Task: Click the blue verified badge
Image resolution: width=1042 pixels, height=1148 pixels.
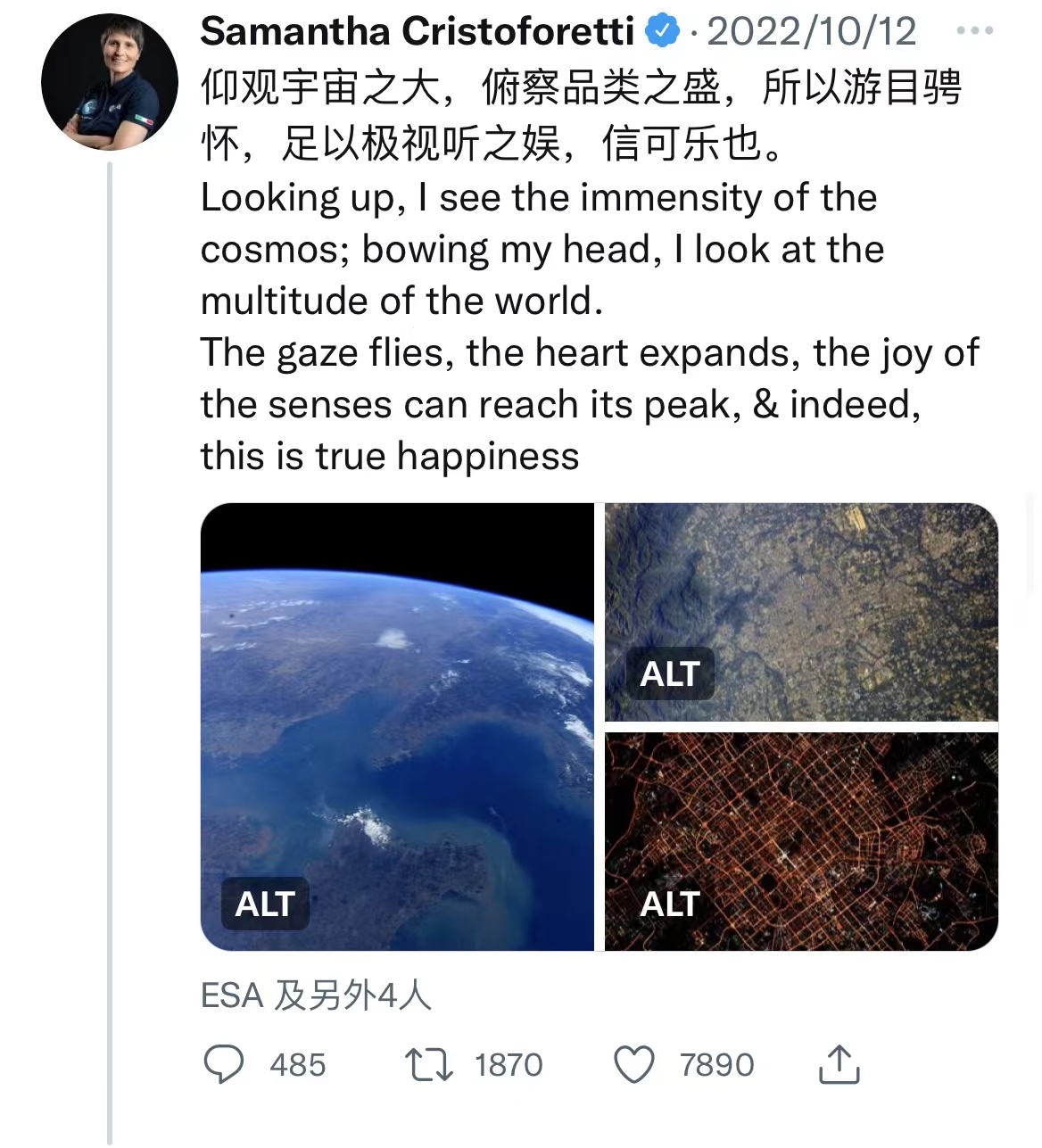Action: pos(661,32)
